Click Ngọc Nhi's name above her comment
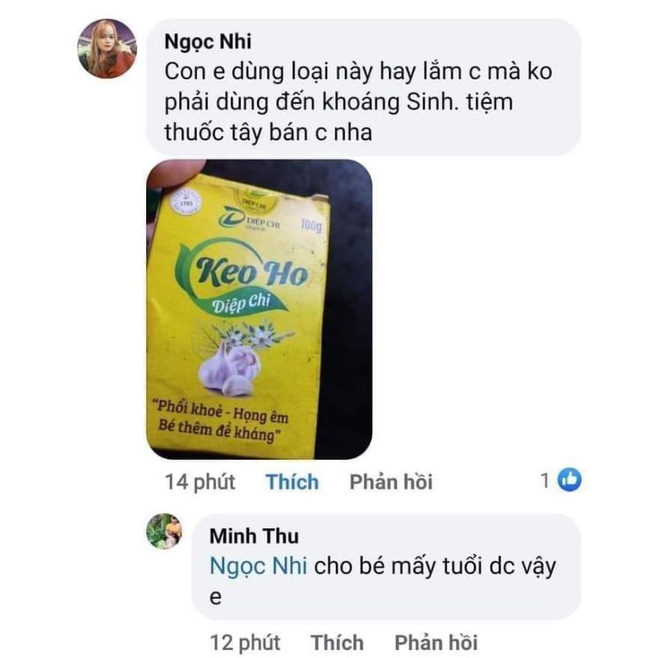658x658 pixels. click(208, 42)
